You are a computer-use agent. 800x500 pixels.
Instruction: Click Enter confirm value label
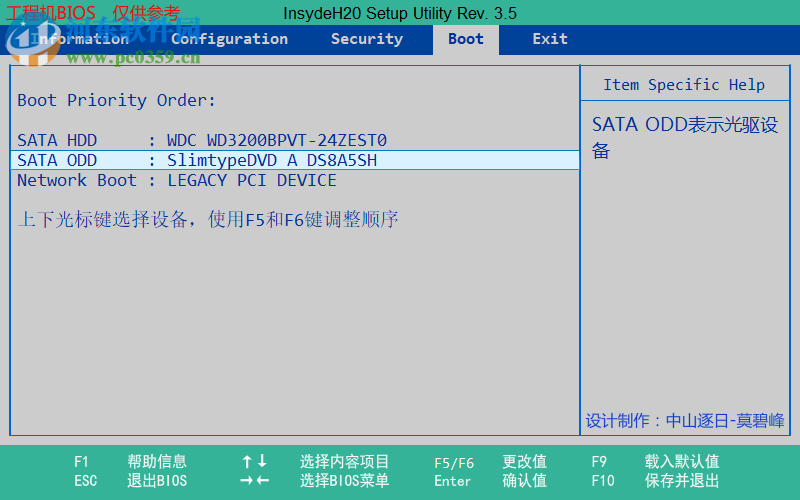coord(490,481)
